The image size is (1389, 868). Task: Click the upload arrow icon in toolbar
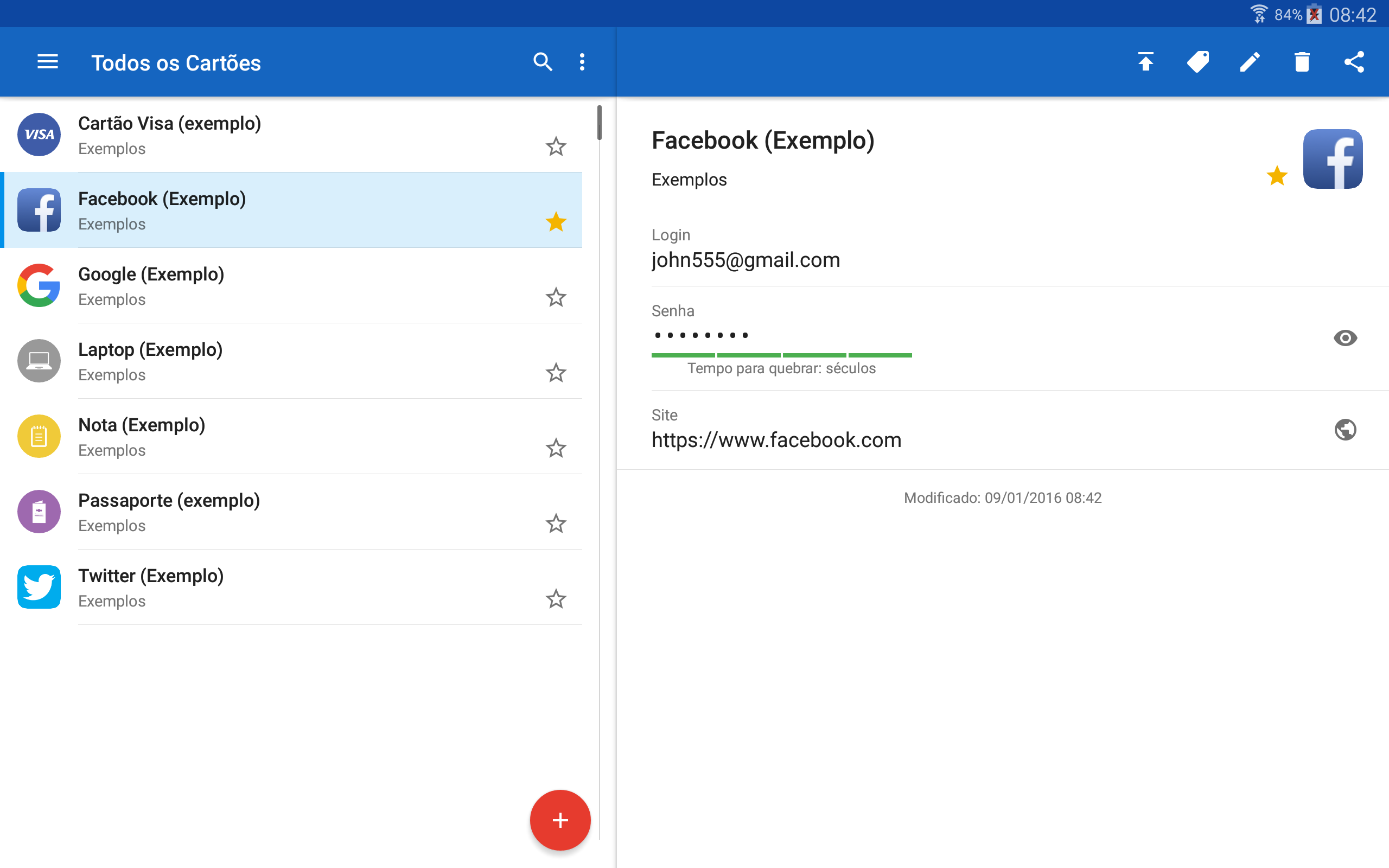pos(1145,61)
